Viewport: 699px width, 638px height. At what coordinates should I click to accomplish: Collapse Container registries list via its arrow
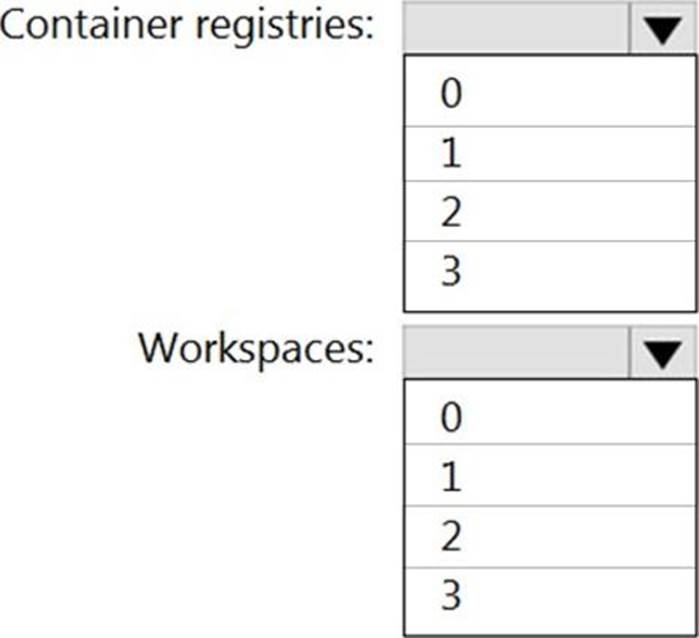(x=662, y=30)
